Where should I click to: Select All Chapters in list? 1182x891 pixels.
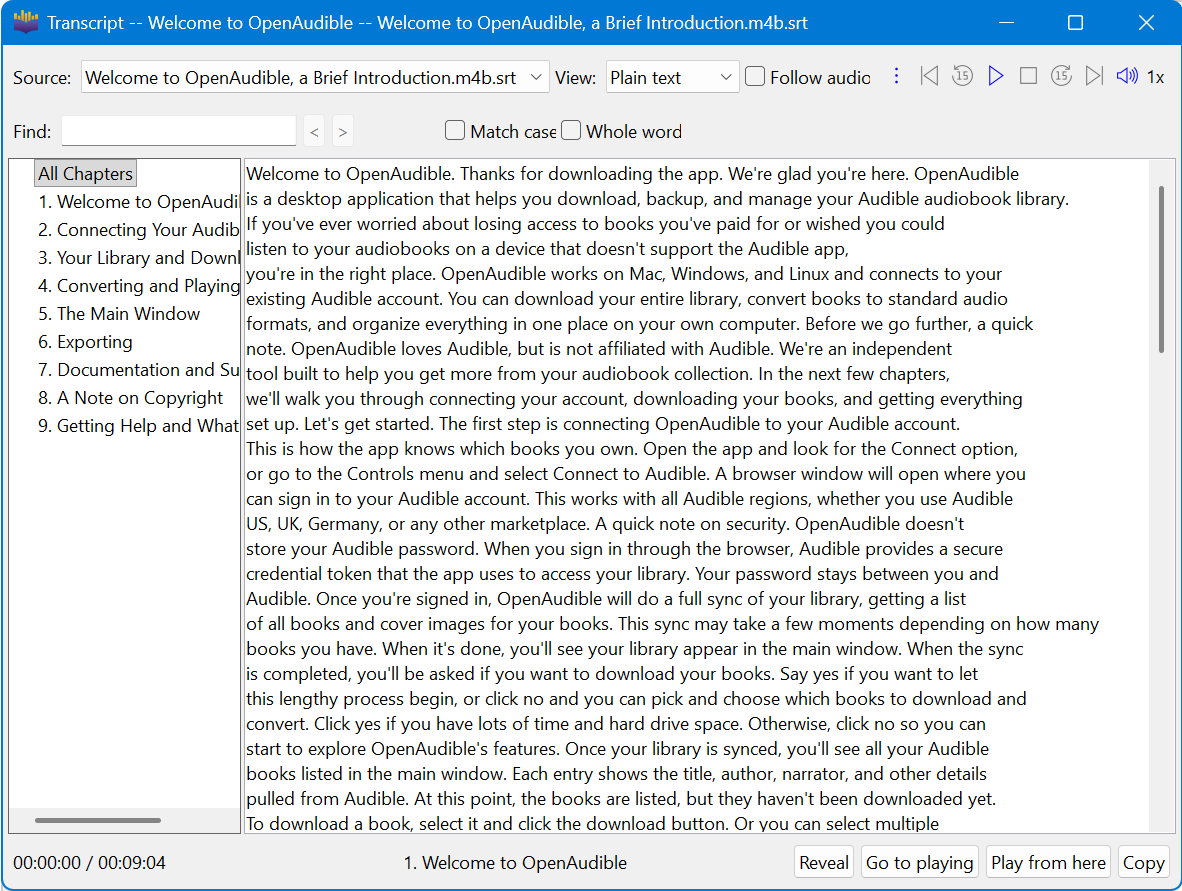(x=85, y=173)
